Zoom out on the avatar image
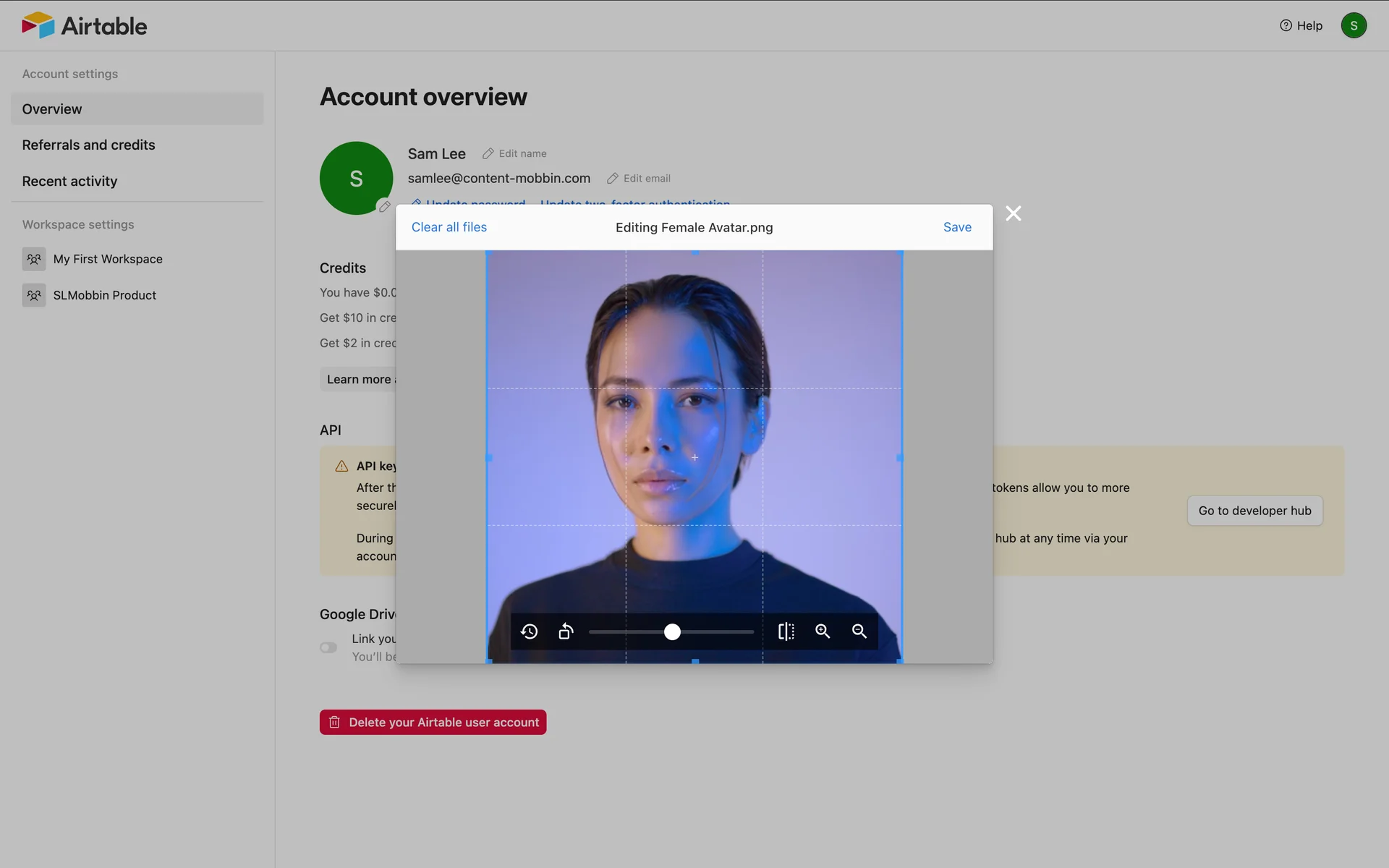 tap(859, 631)
